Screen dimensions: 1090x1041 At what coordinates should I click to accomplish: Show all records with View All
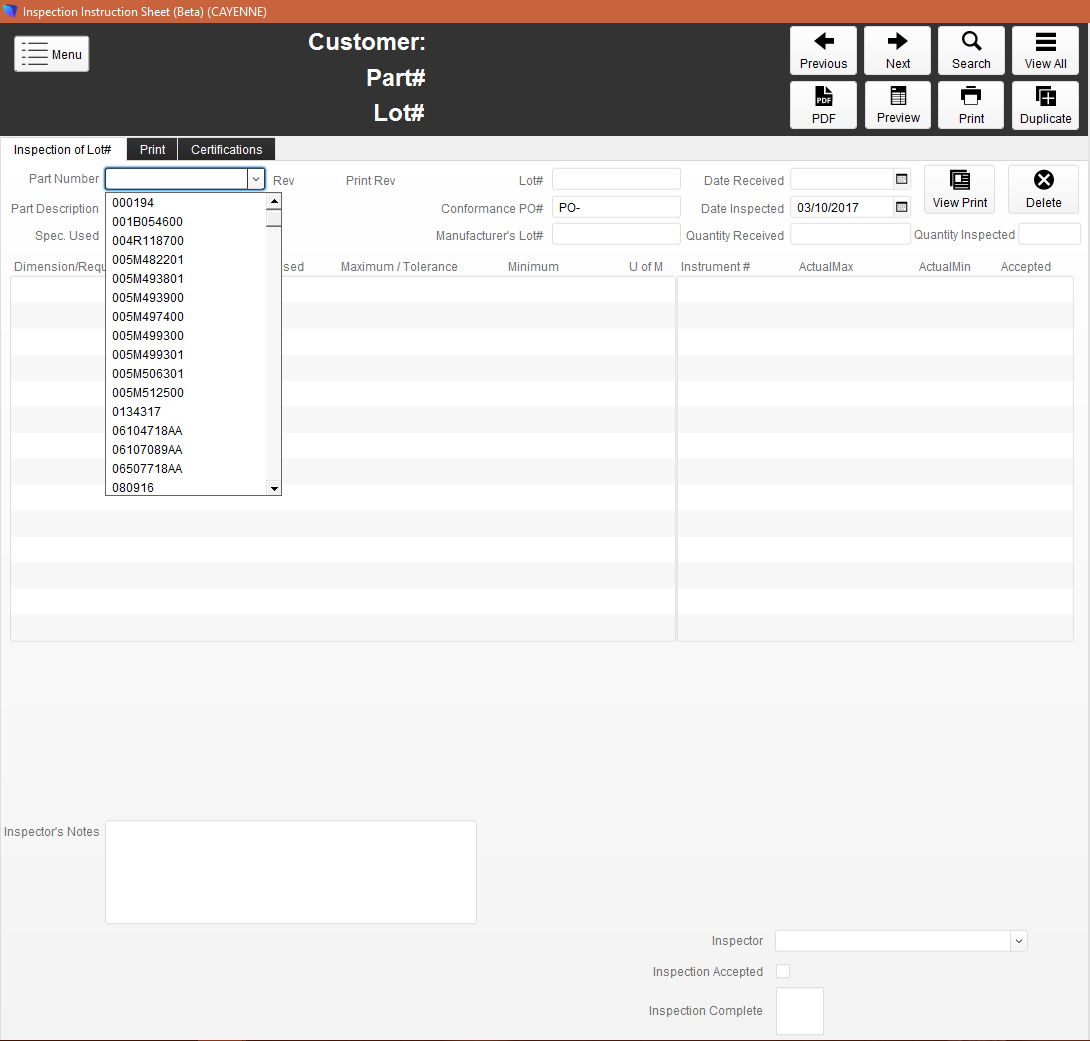coord(1046,51)
